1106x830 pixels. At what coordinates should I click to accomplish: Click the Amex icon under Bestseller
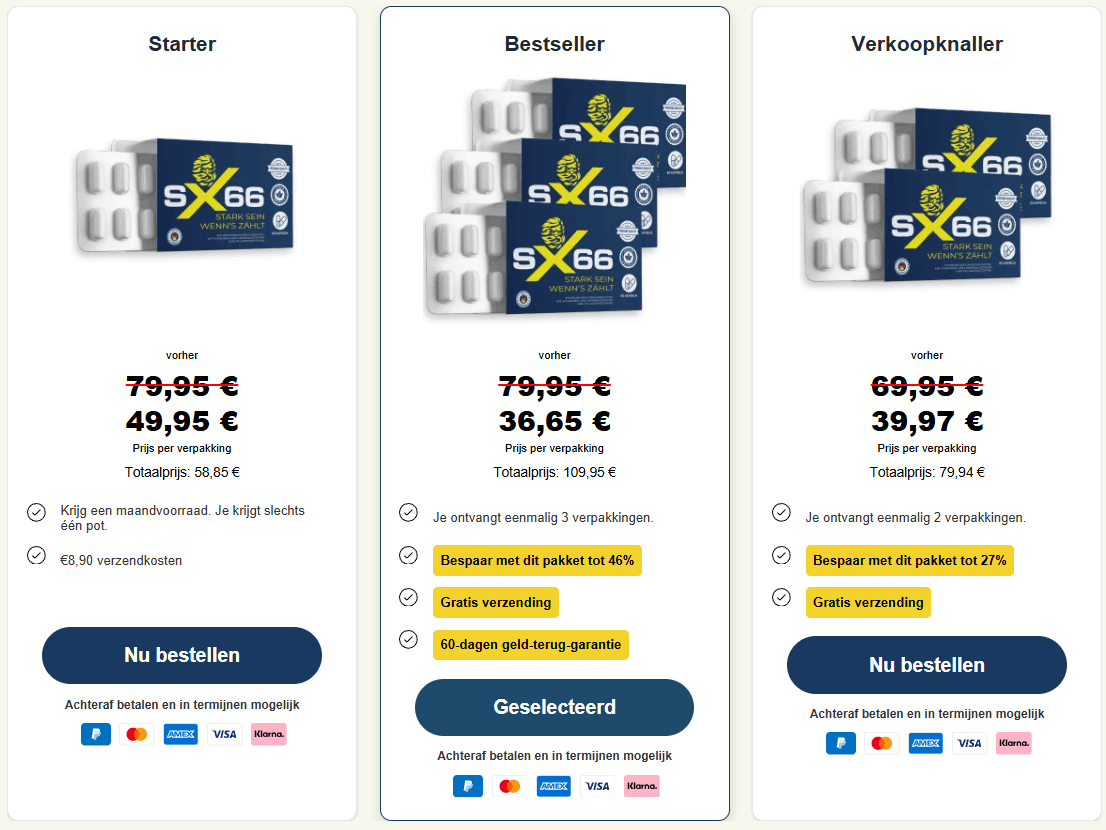tap(553, 786)
